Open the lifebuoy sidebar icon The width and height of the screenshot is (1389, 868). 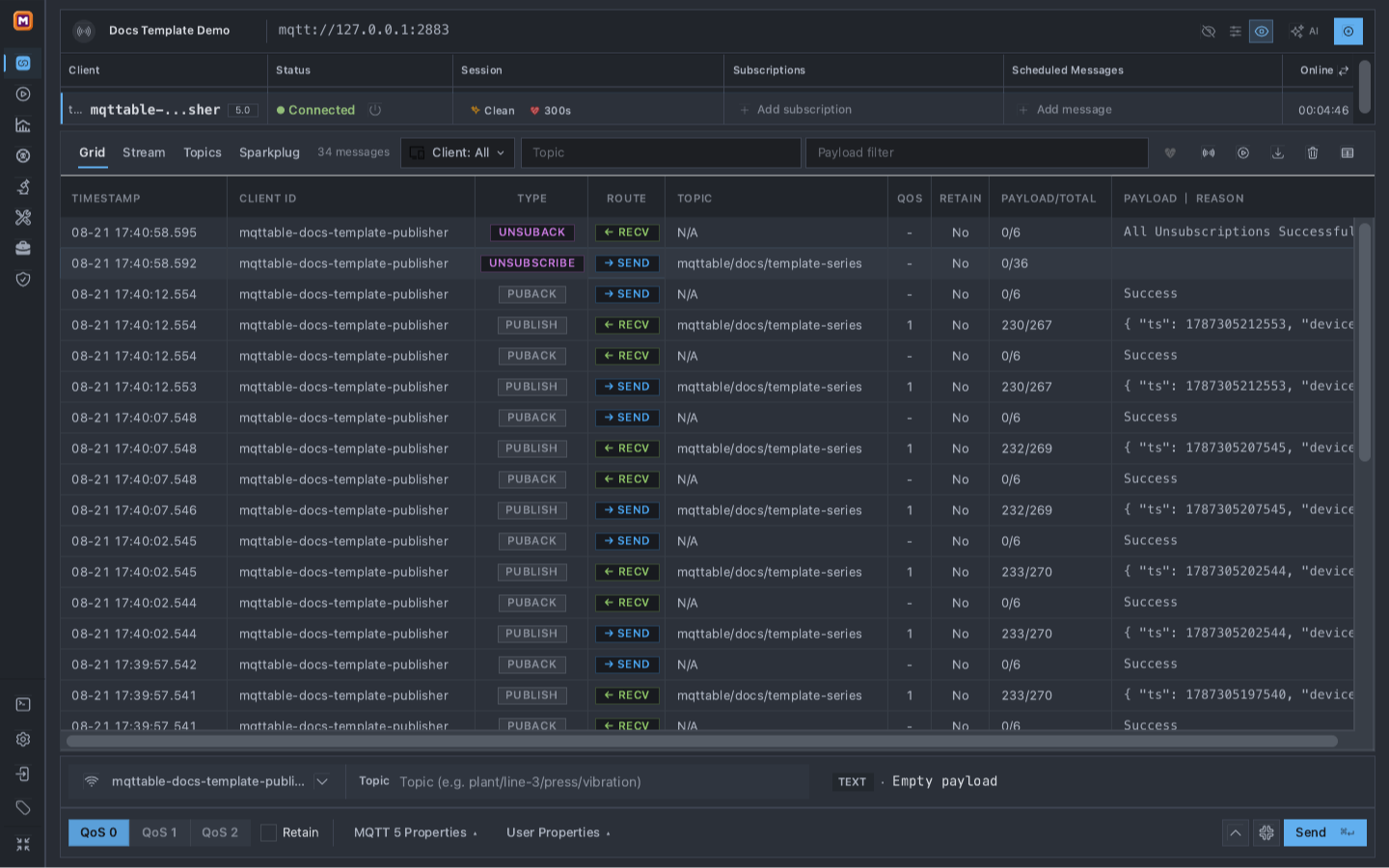[x=23, y=156]
